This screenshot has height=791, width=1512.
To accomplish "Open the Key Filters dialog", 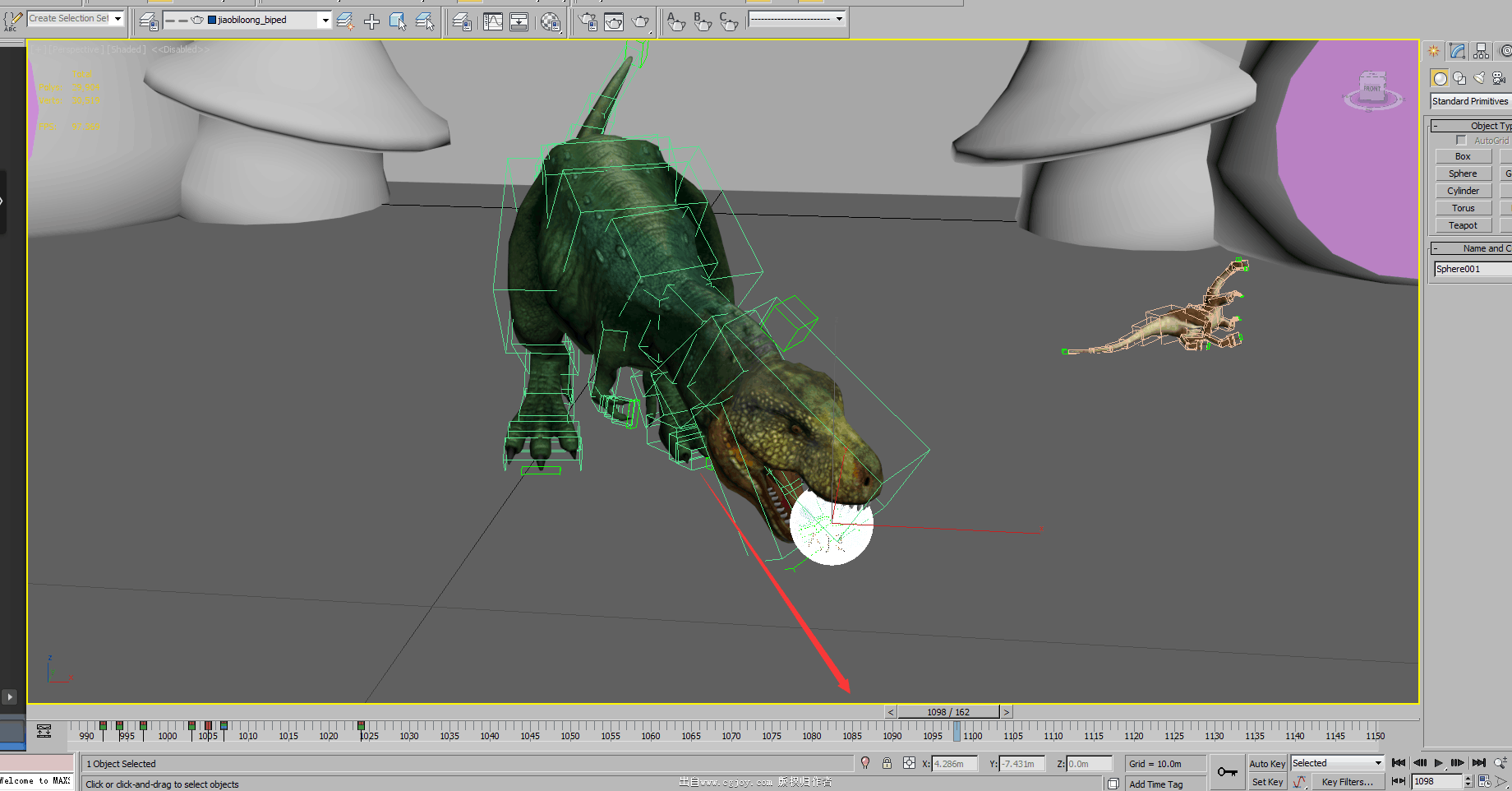I will pos(1347,782).
